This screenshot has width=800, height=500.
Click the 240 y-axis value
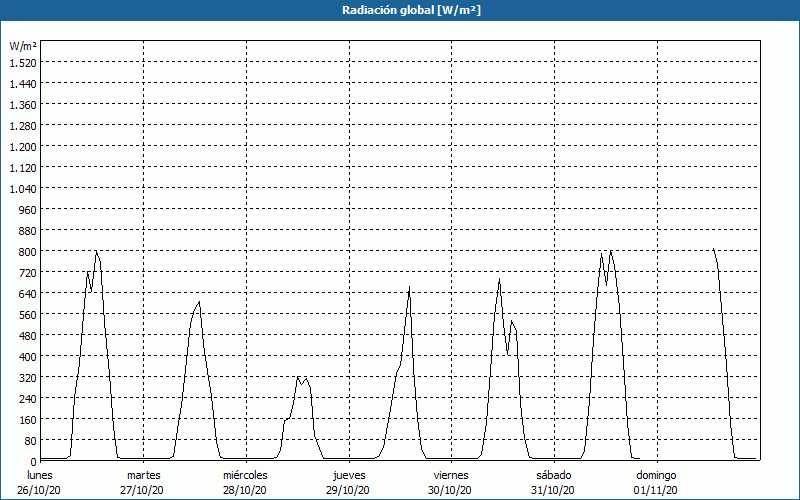28,398
